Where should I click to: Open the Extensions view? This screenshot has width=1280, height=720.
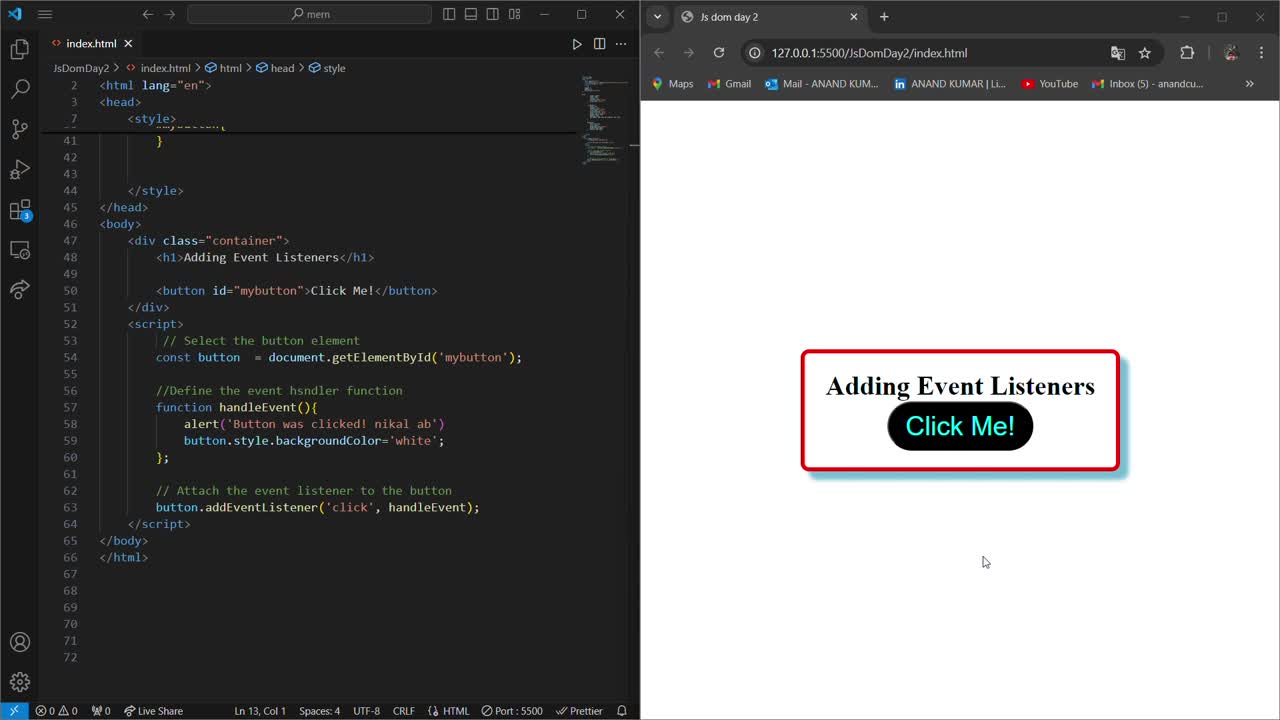20,210
